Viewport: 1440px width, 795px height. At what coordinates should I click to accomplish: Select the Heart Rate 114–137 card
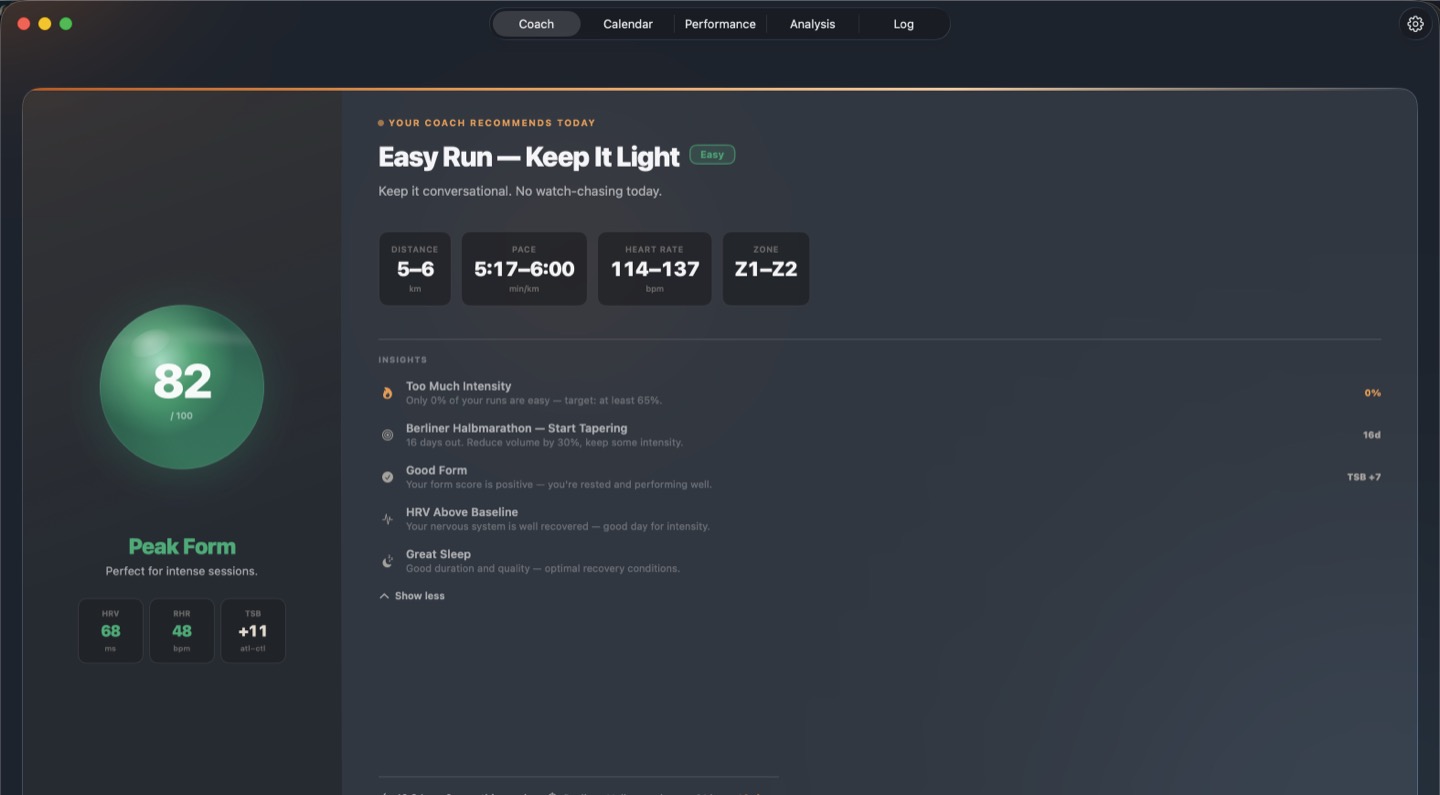point(654,268)
